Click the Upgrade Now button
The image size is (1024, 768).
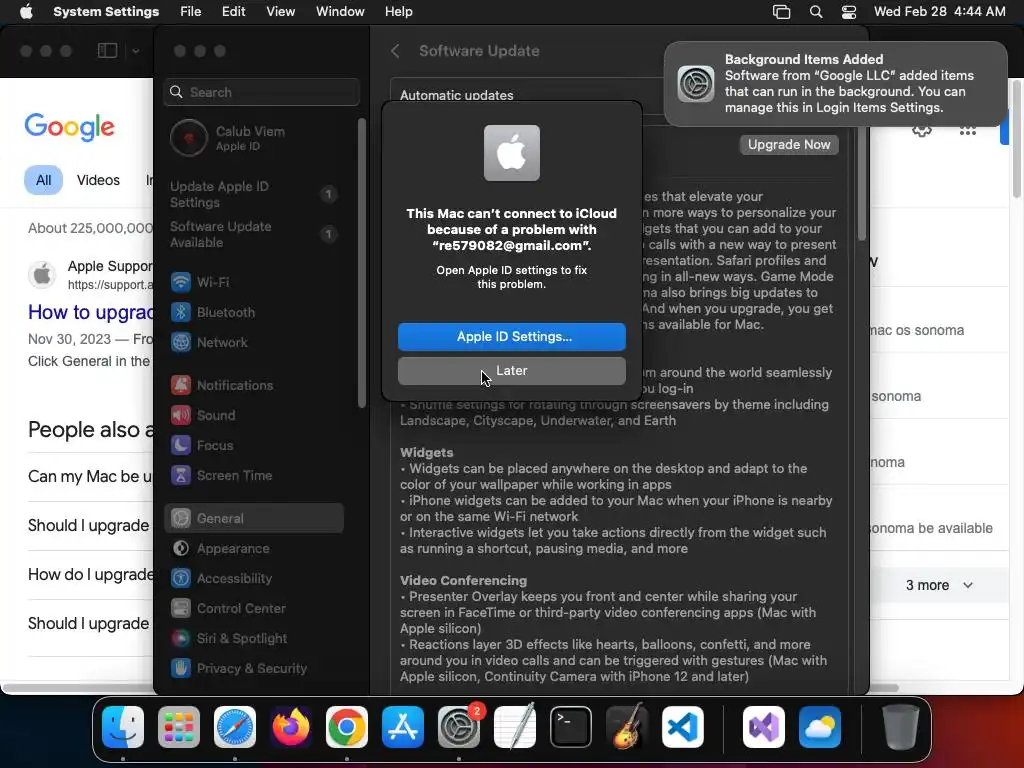(789, 145)
